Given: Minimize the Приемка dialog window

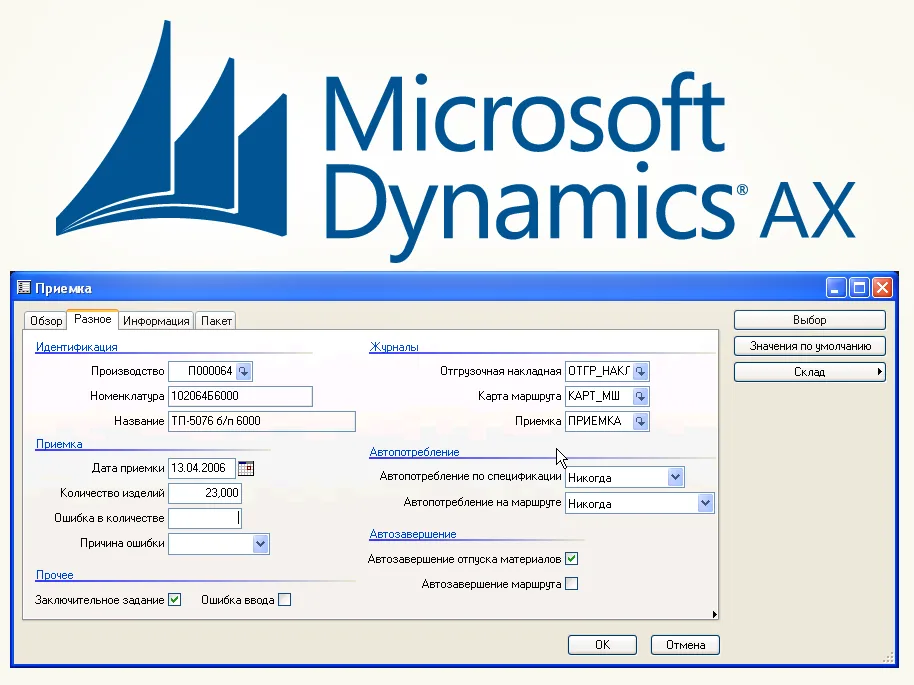Looking at the screenshot, I should point(837,288).
